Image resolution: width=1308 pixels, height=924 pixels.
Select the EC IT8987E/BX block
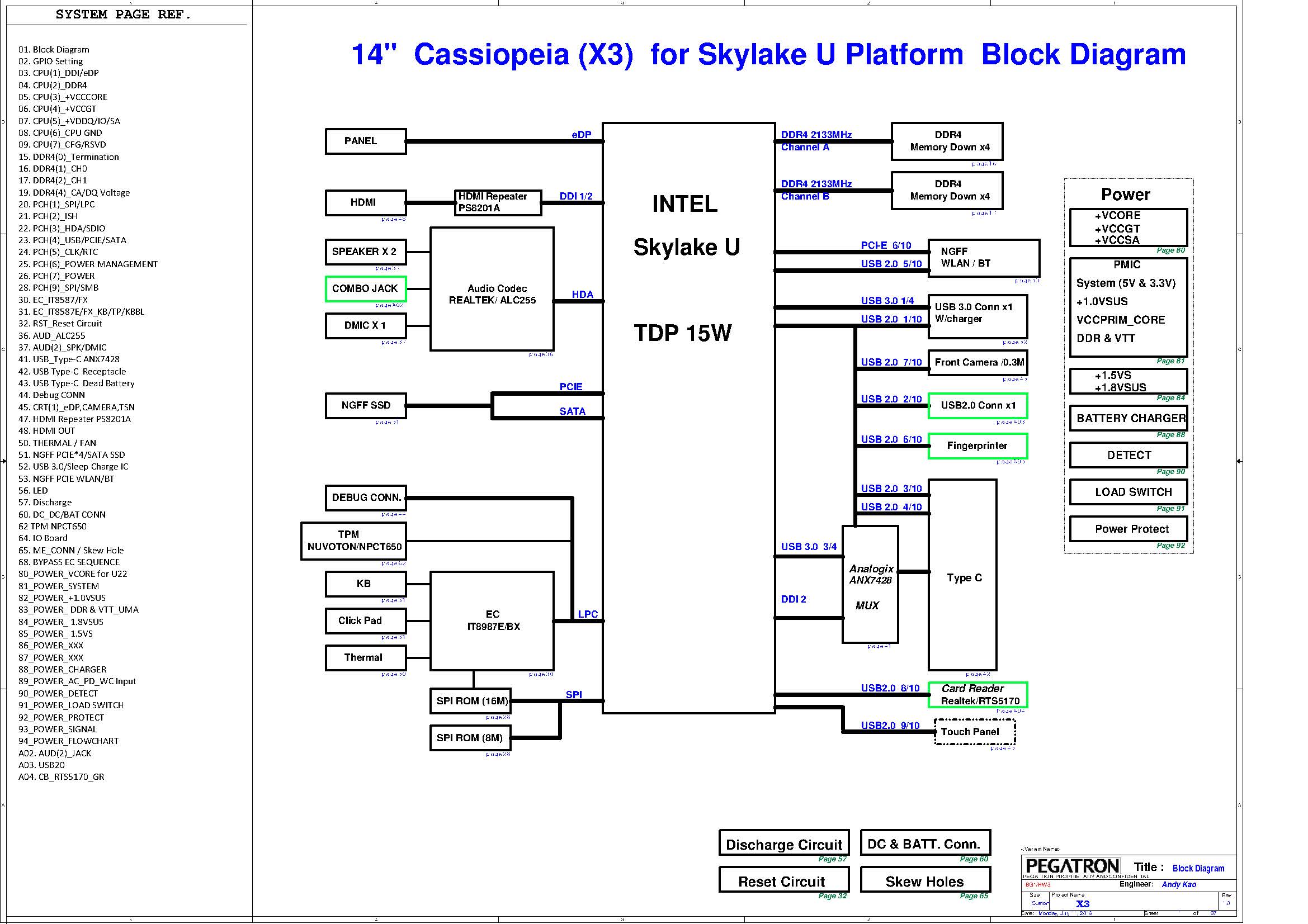tap(492, 621)
